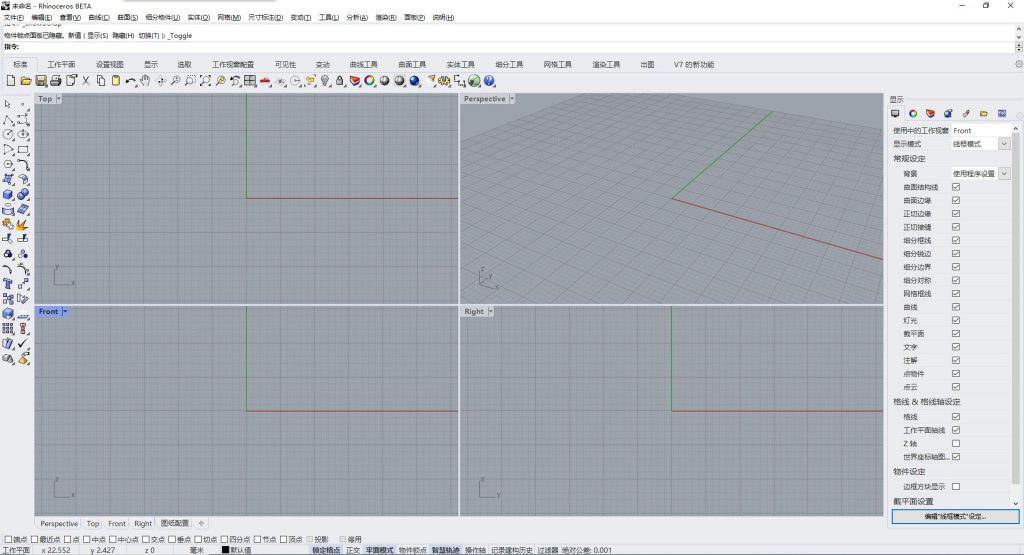Switch to the 工作平面 toolbar tab
The height and width of the screenshot is (555, 1024).
61,65
